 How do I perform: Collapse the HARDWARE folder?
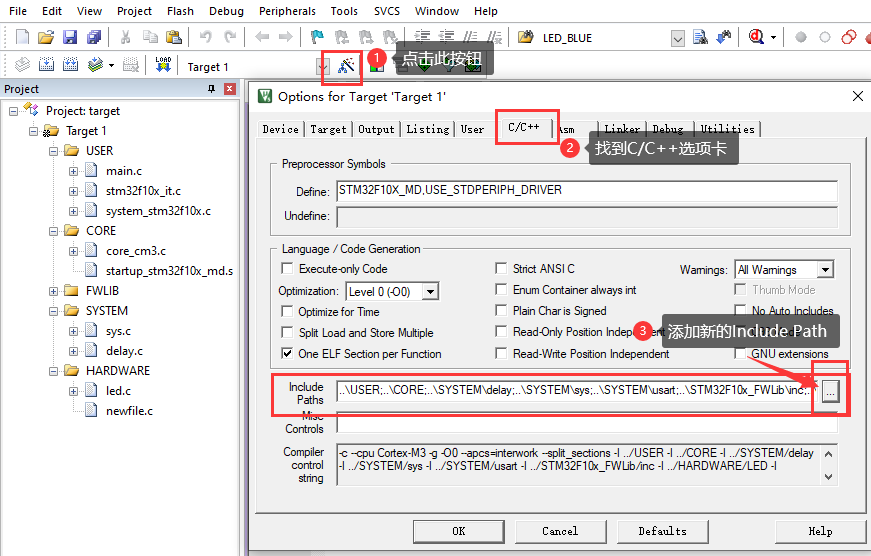tap(53, 371)
